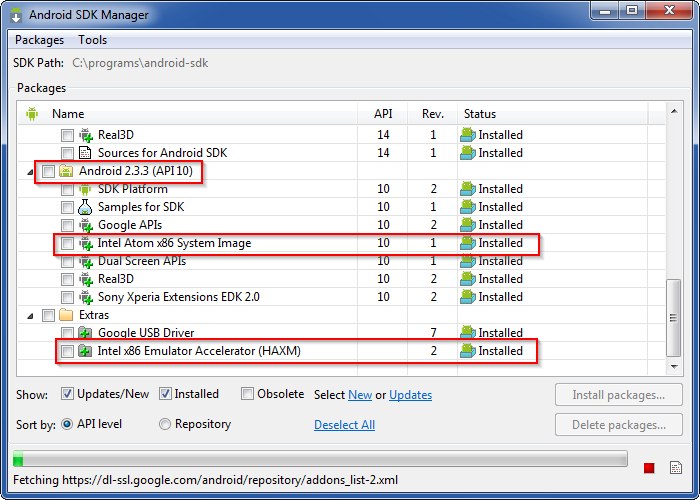Click the fetching progress bar
The height and width of the screenshot is (500, 700).
click(320, 459)
